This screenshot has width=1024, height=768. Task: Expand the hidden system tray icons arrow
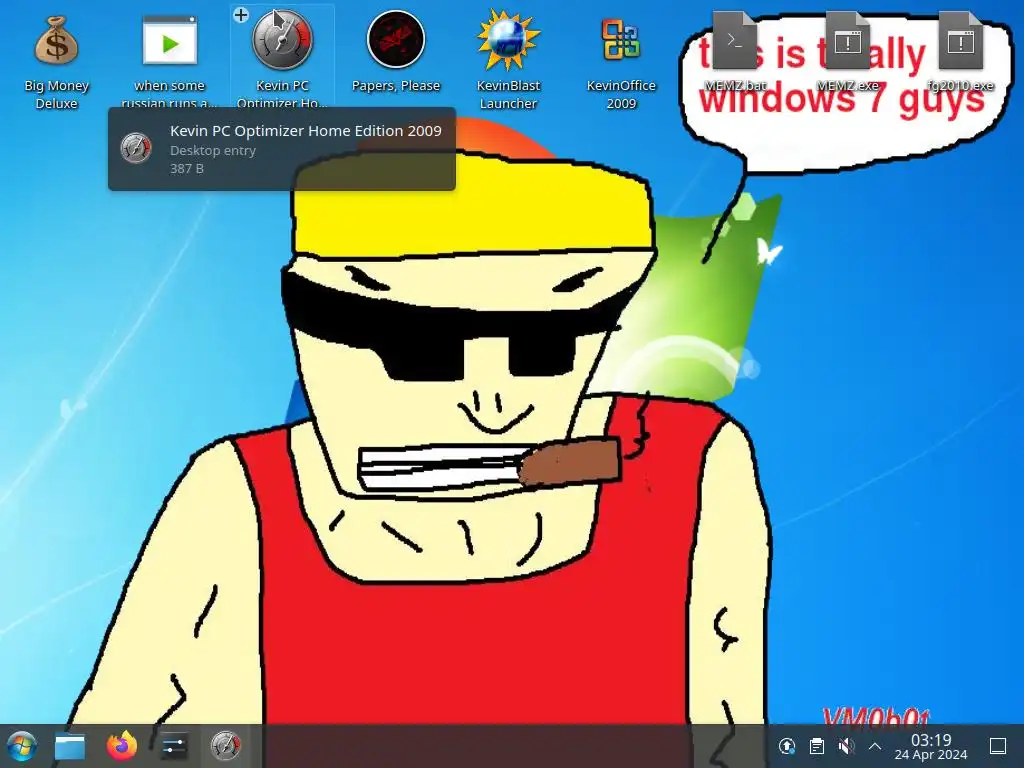[875, 746]
